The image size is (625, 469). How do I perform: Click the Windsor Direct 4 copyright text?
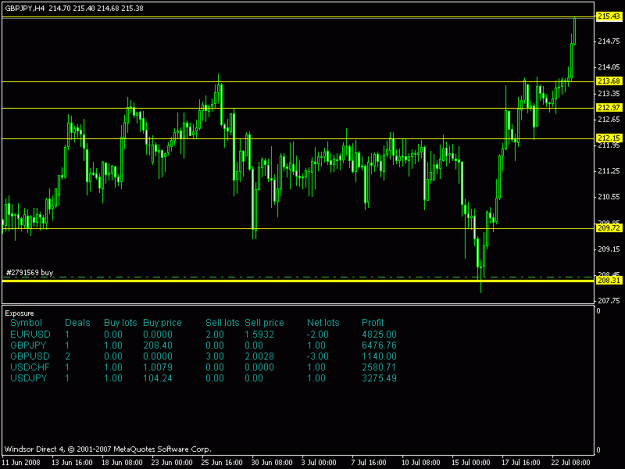click(108, 449)
